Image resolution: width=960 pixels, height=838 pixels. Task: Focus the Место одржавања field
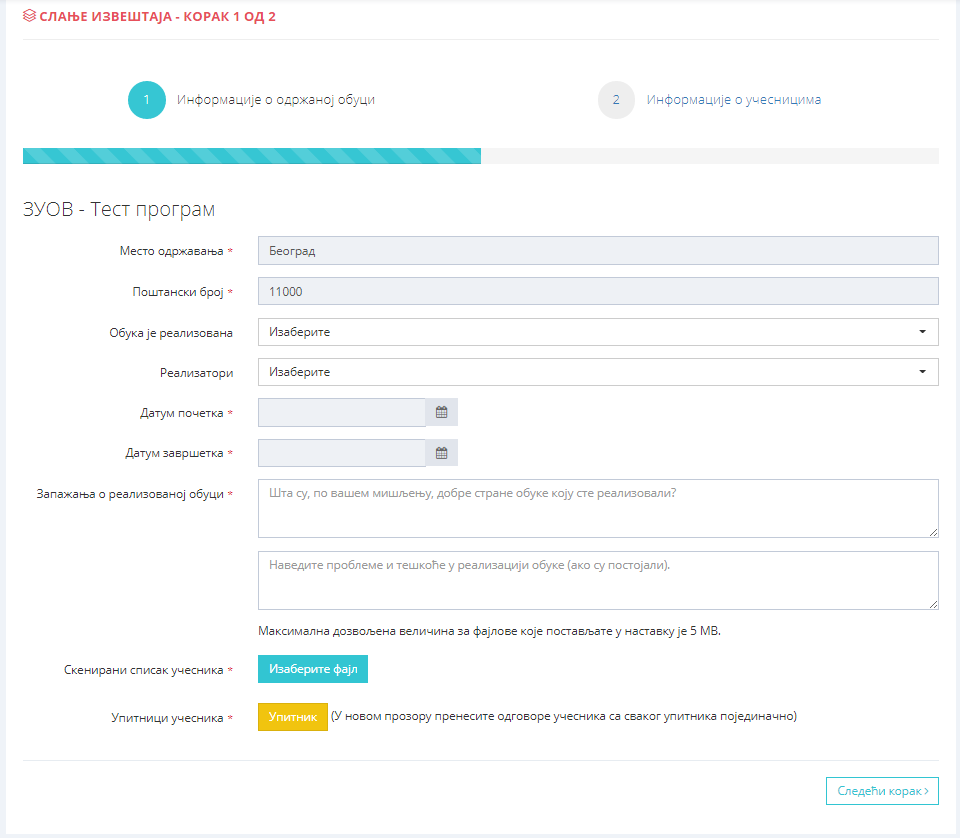pos(597,250)
